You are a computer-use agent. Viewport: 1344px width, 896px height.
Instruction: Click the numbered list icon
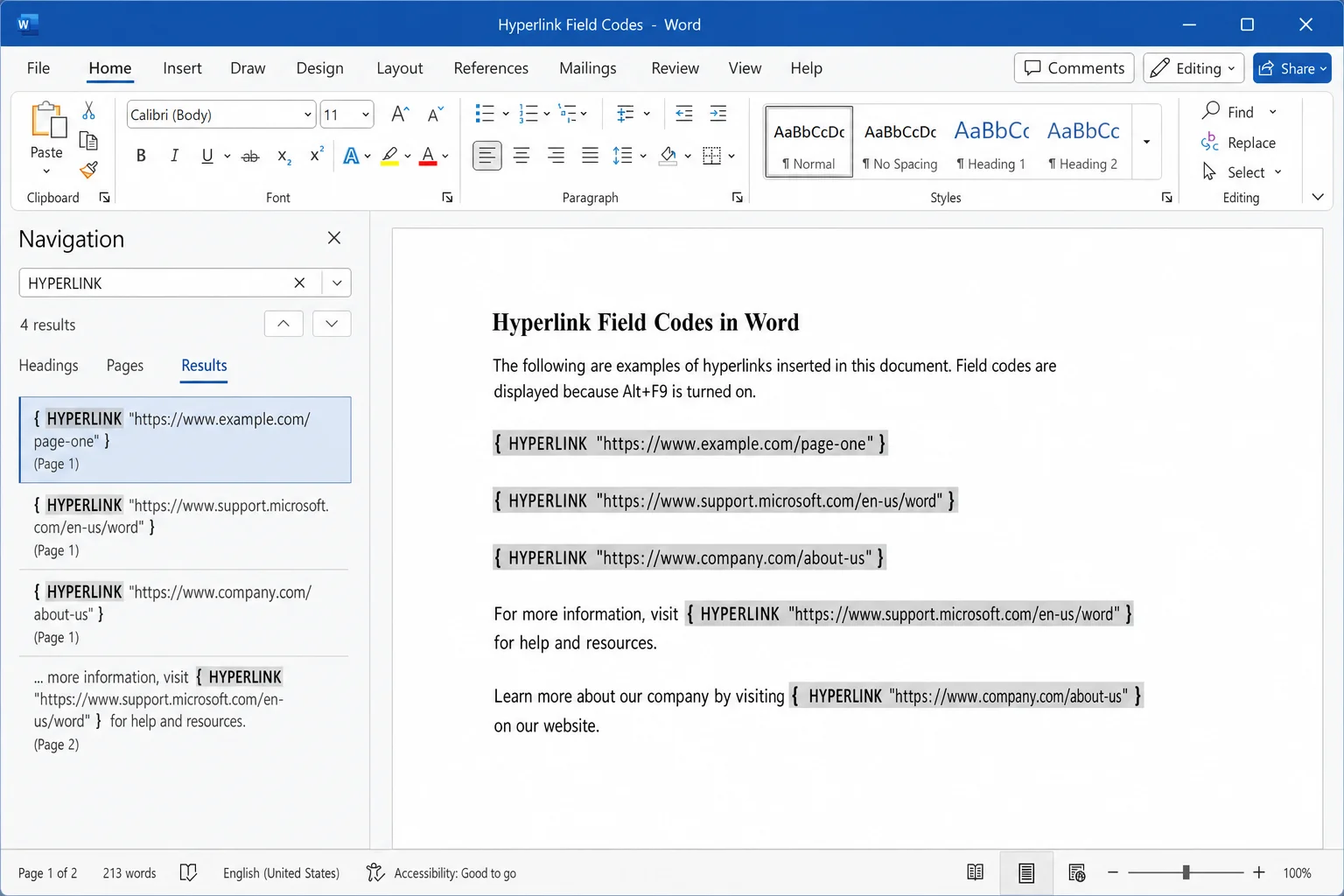528,113
